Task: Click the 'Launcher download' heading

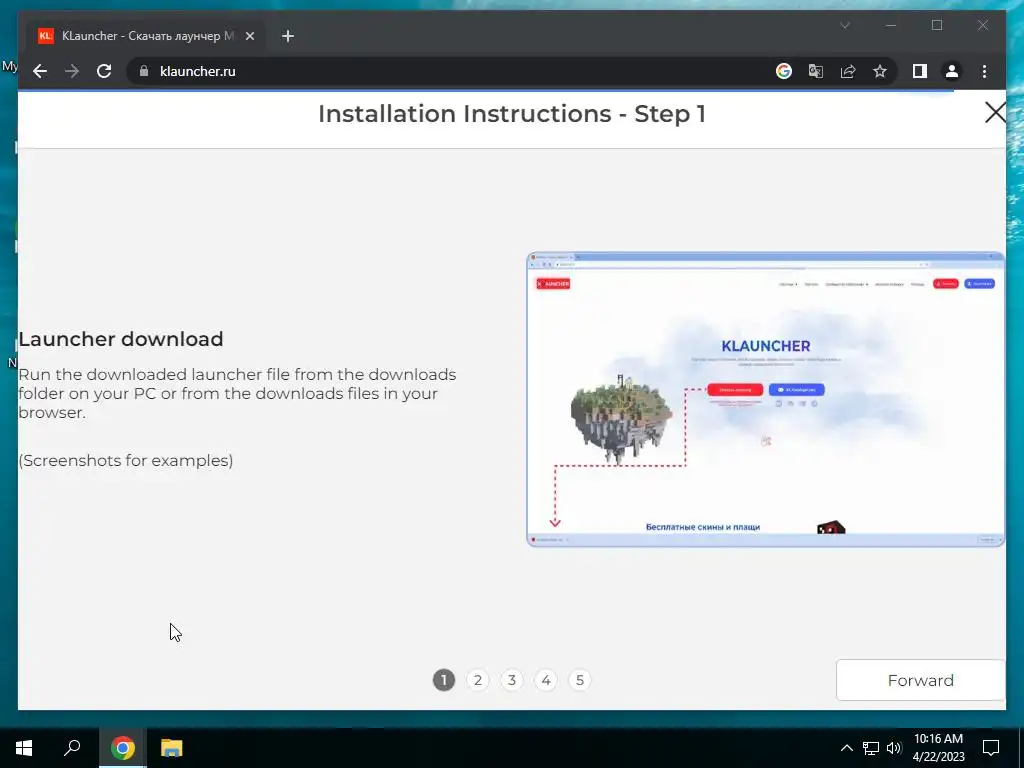Action: (121, 339)
